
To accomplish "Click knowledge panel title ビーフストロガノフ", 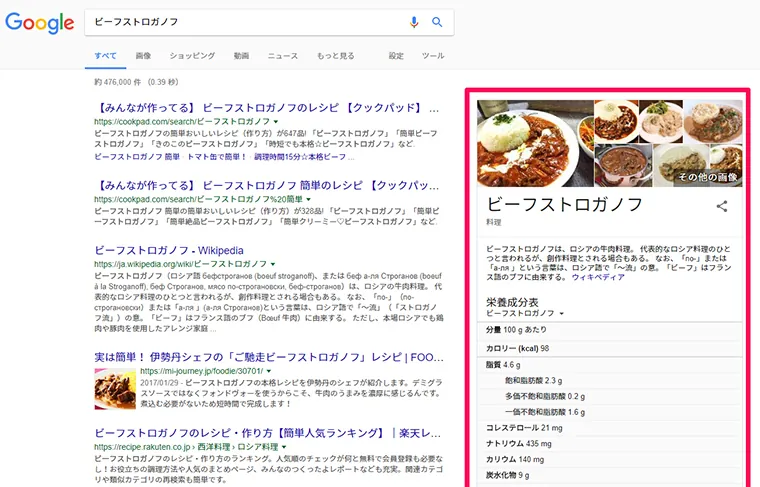I will click(565, 204).
